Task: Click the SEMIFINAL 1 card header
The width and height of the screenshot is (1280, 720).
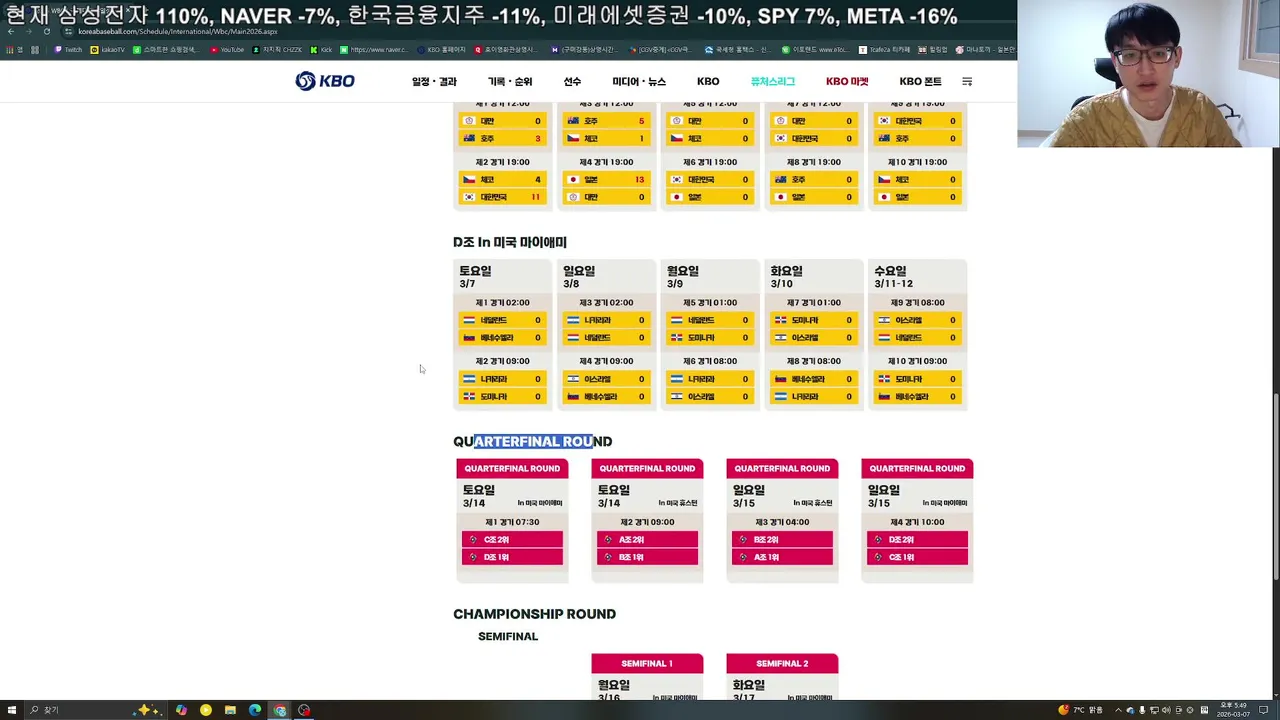Action: [x=647, y=663]
